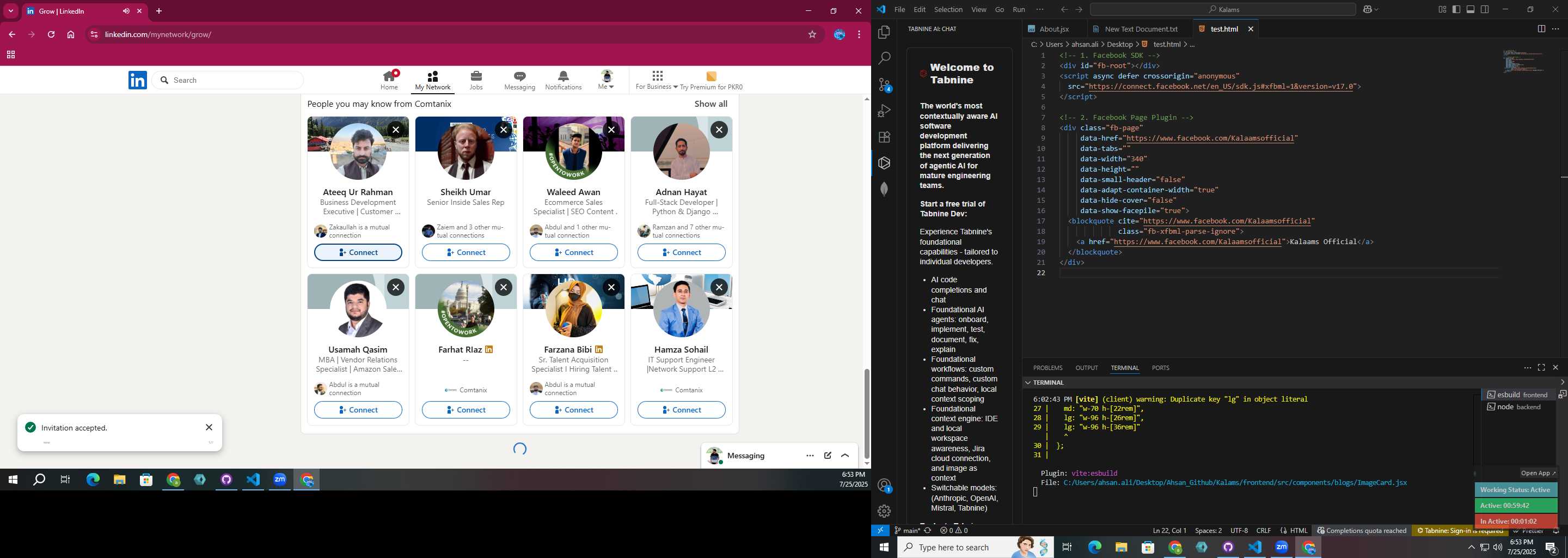Open Copilot dropdown in VS Code title bar
The width and height of the screenshot is (1568, 558).
click(1370, 9)
